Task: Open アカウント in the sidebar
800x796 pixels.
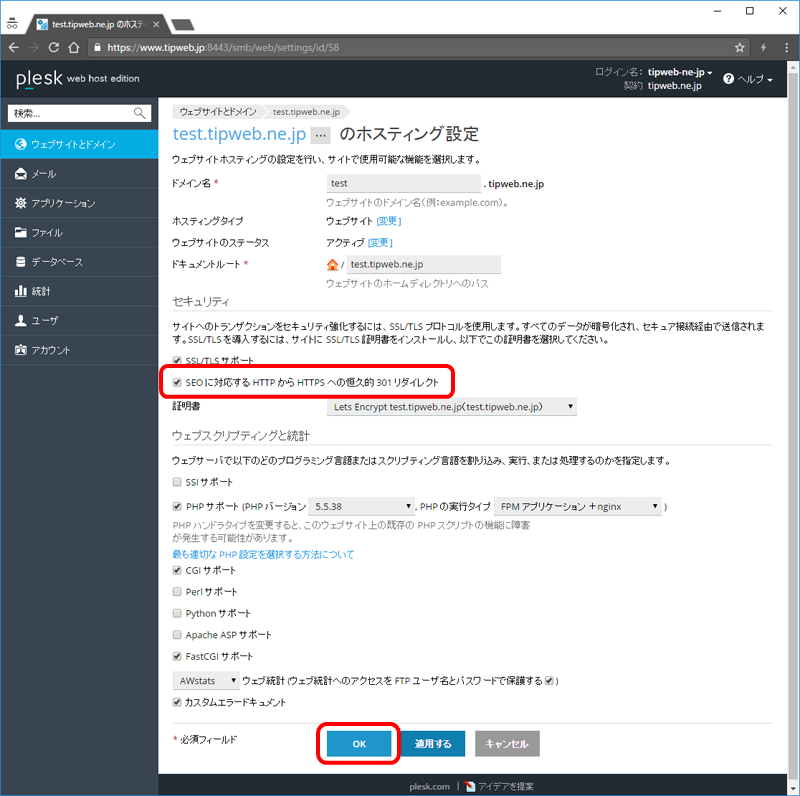Action: 80,350
